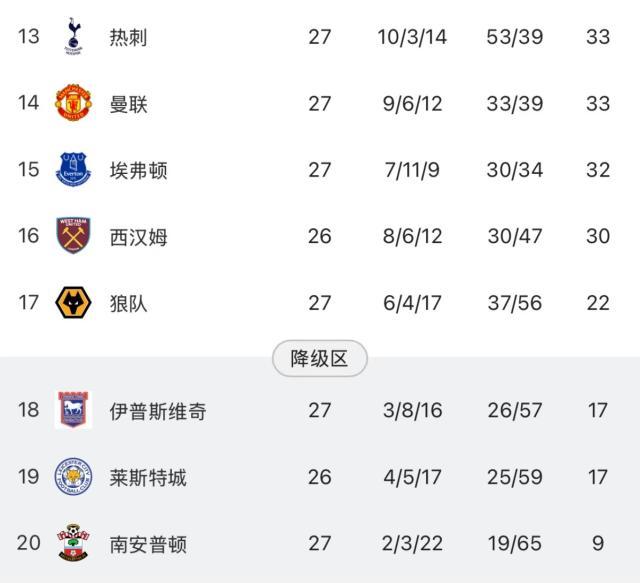Open team name 伊普斯维奇
Viewport: 640px width, 583px height.
(158, 411)
